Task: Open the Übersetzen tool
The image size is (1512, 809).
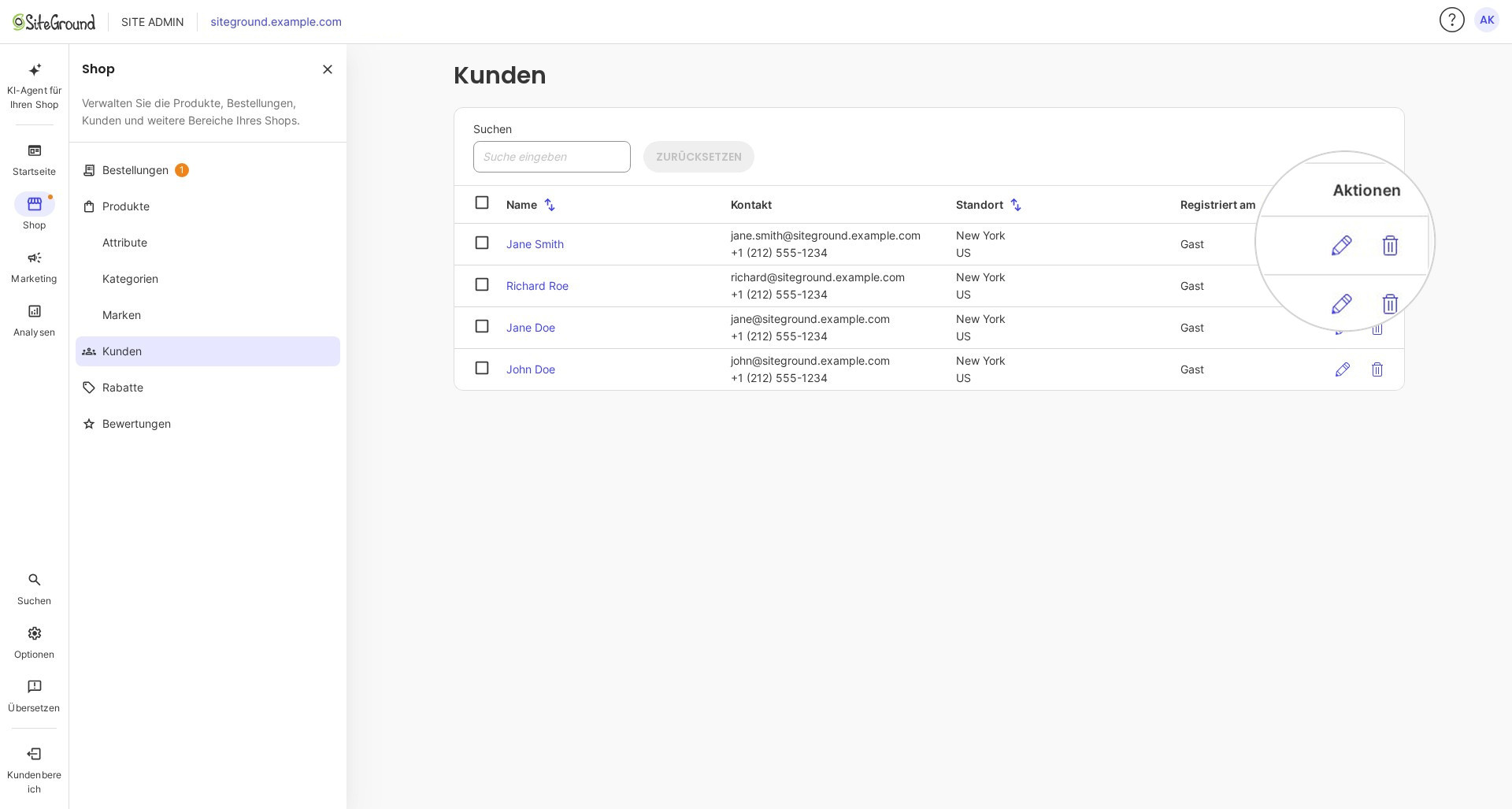Action: pos(34,696)
